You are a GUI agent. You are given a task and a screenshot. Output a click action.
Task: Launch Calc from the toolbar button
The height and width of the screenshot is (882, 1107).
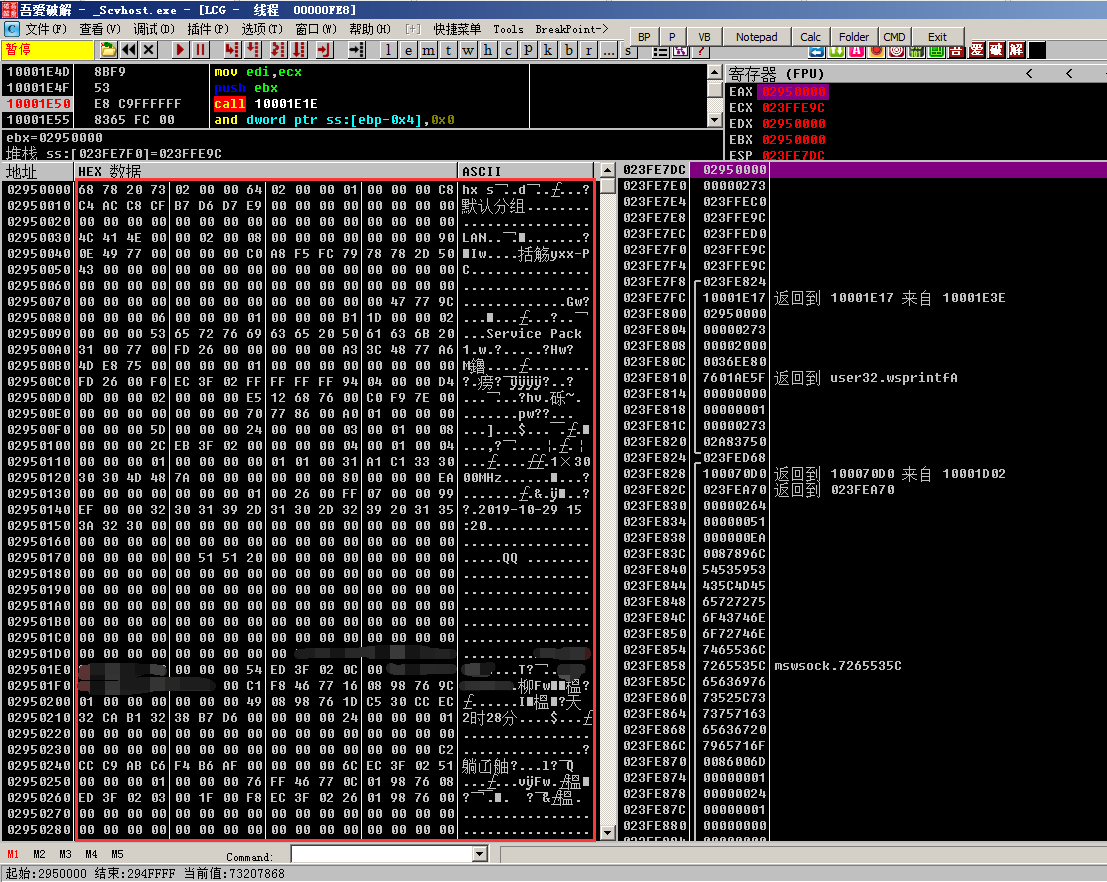(x=810, y=37)
